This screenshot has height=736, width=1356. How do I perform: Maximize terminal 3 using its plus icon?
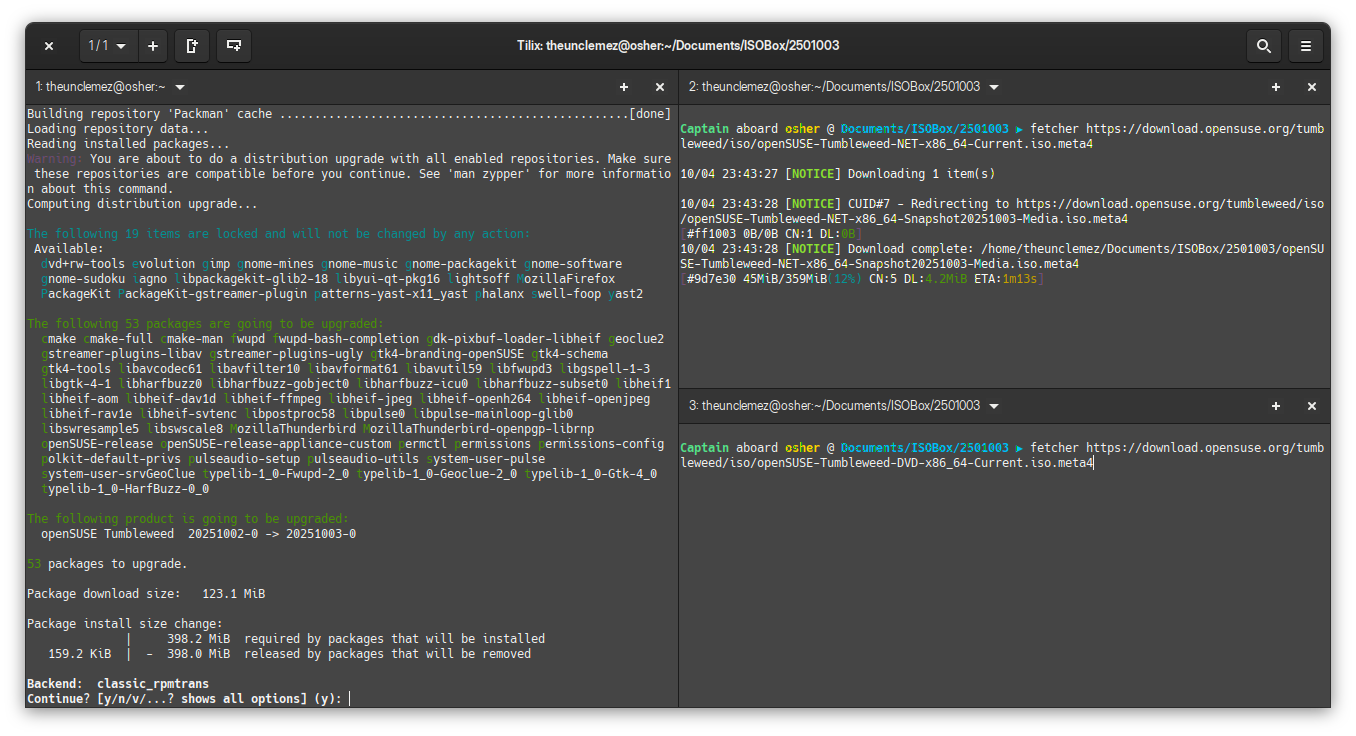pyautogui.click(x=1276, y=406)
